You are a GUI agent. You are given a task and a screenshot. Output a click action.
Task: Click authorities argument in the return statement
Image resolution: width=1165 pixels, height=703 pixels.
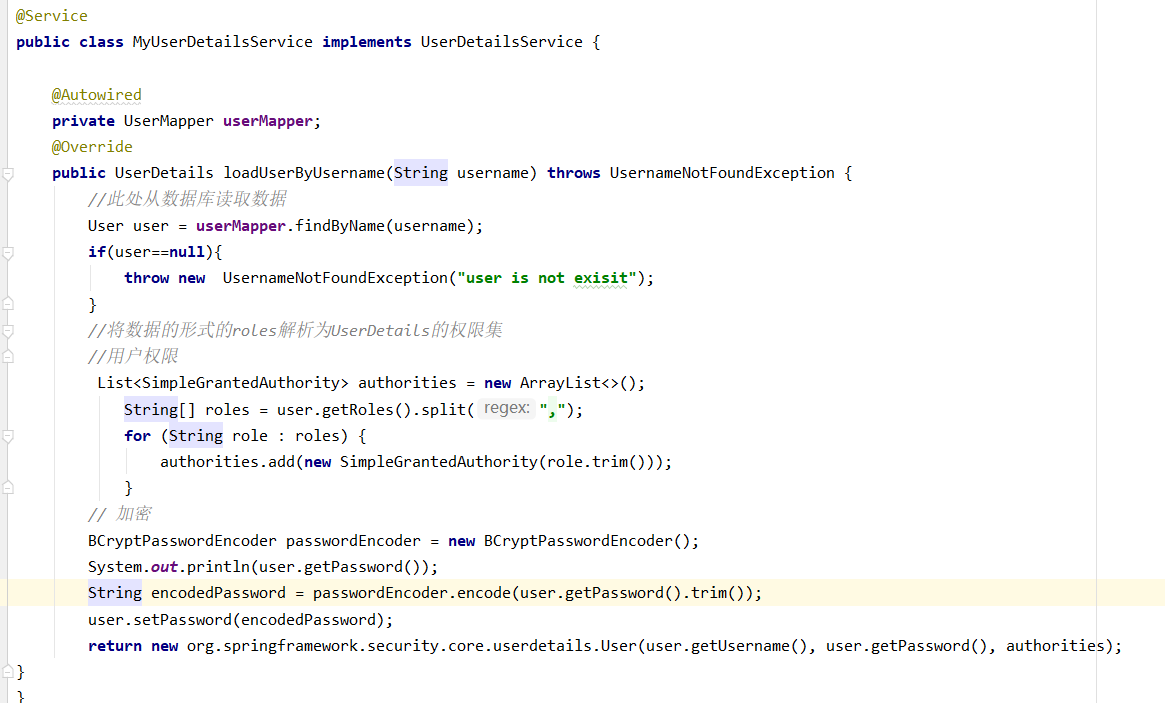point(1055,646)
